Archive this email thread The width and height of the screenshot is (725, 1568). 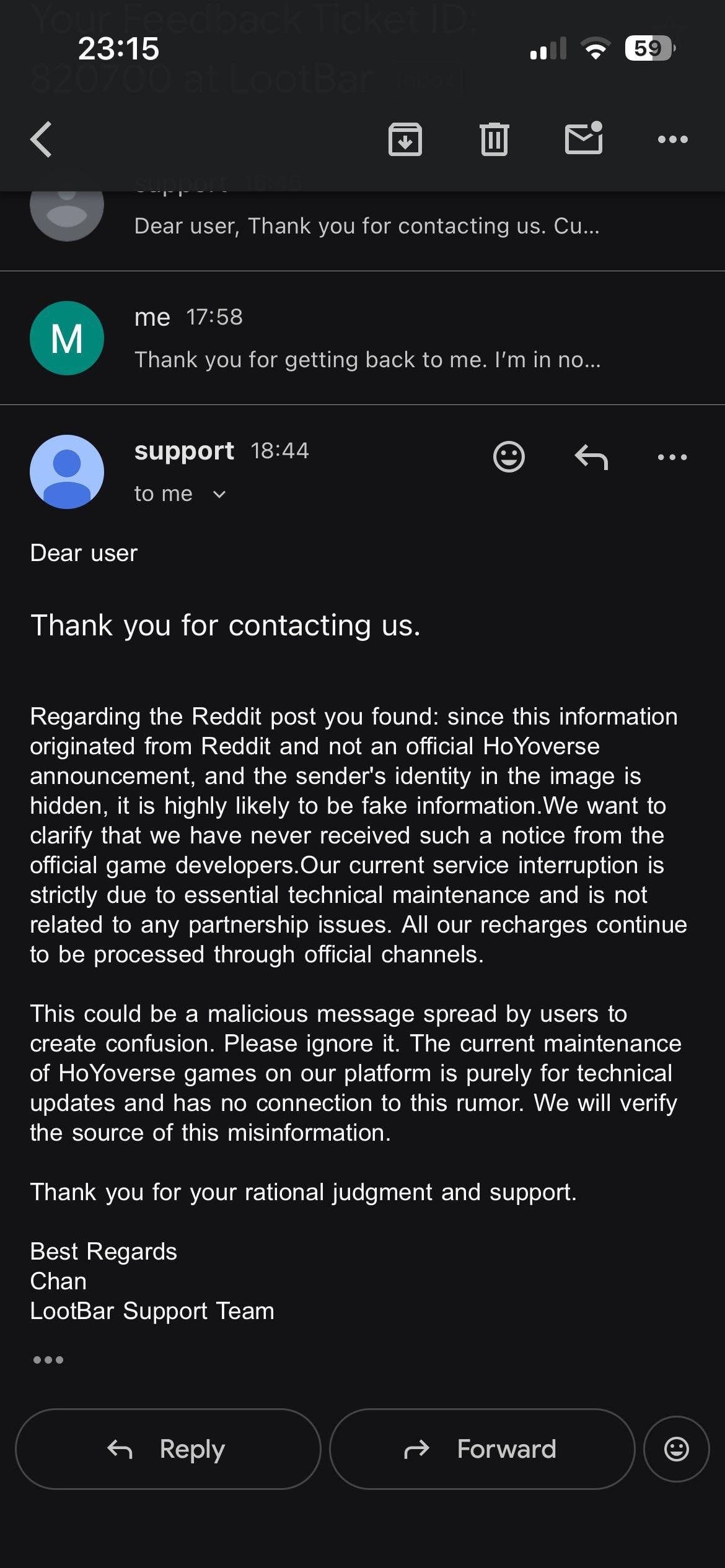coord(405,139)
